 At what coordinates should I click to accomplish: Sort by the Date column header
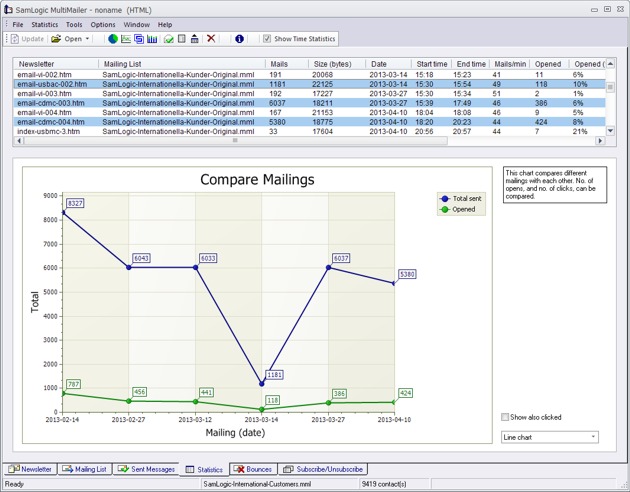(389, 64)
